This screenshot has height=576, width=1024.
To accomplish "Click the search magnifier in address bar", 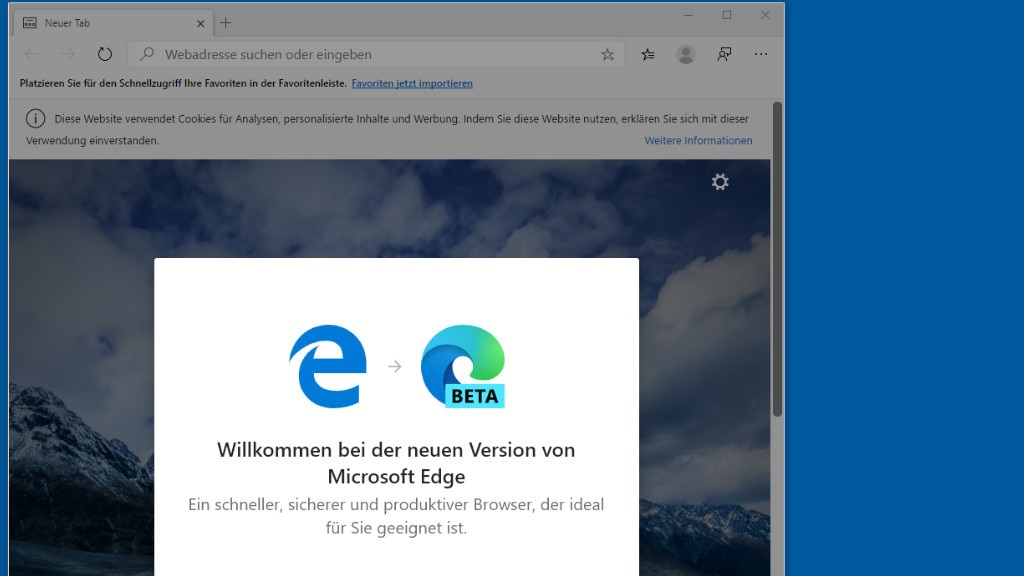I will point(147,54).
